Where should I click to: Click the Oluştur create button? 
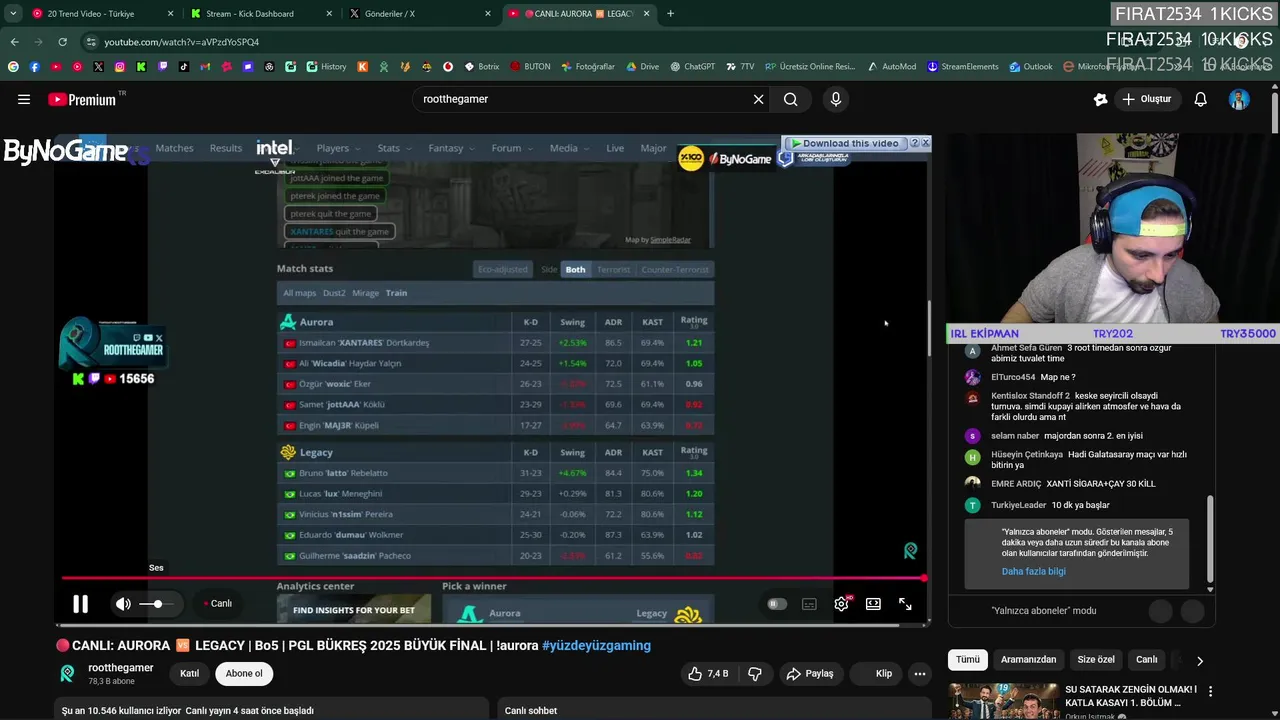click(x=1146, y=99)
